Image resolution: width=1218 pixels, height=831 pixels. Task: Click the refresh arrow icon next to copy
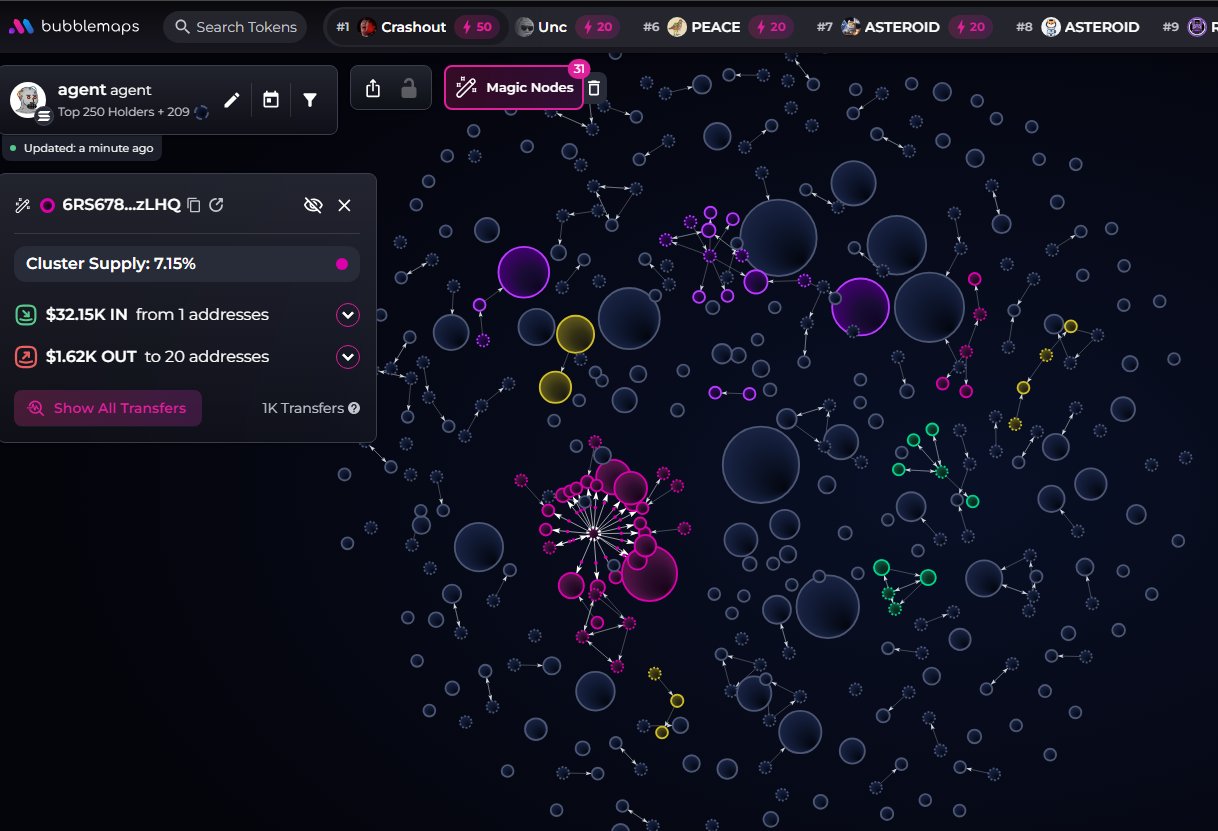[x=216, y=205]
